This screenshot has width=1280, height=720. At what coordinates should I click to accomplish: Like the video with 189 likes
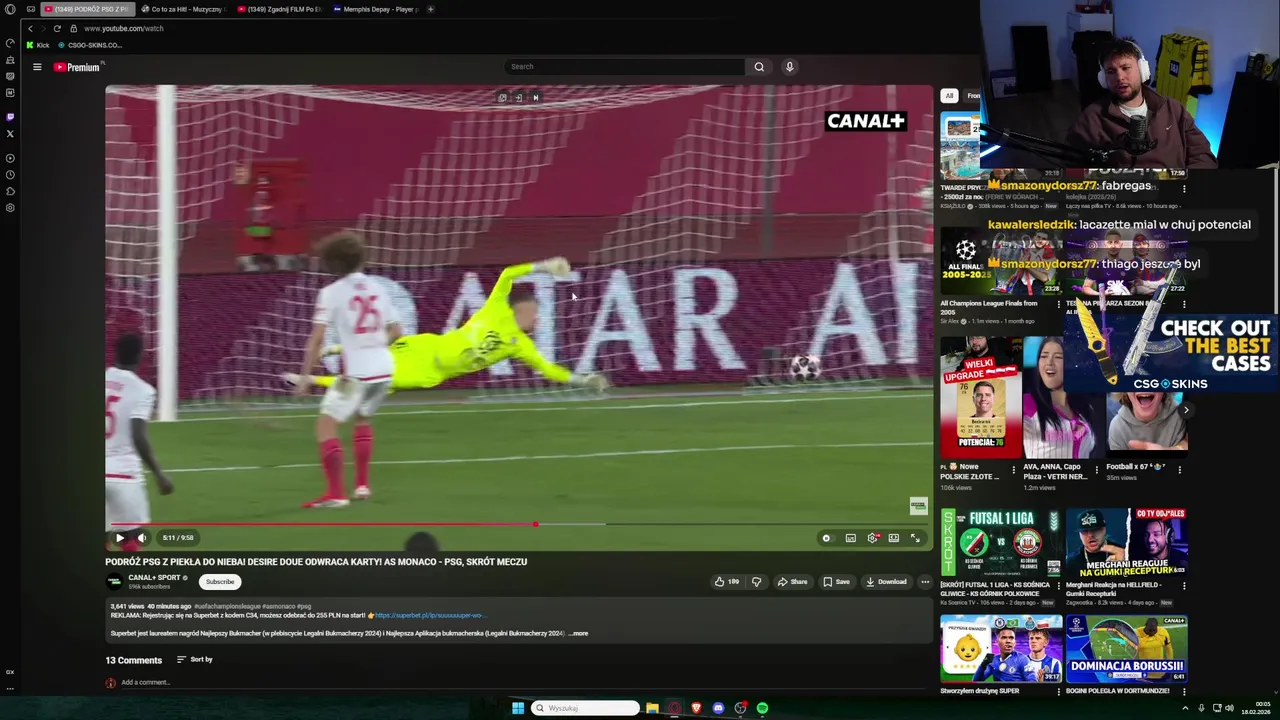click(x=726, y=582)
